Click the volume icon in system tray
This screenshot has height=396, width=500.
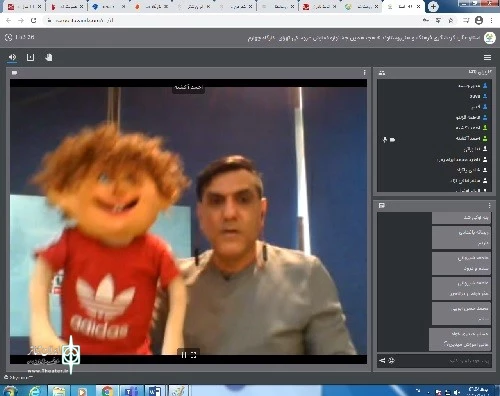click(457, 392)
